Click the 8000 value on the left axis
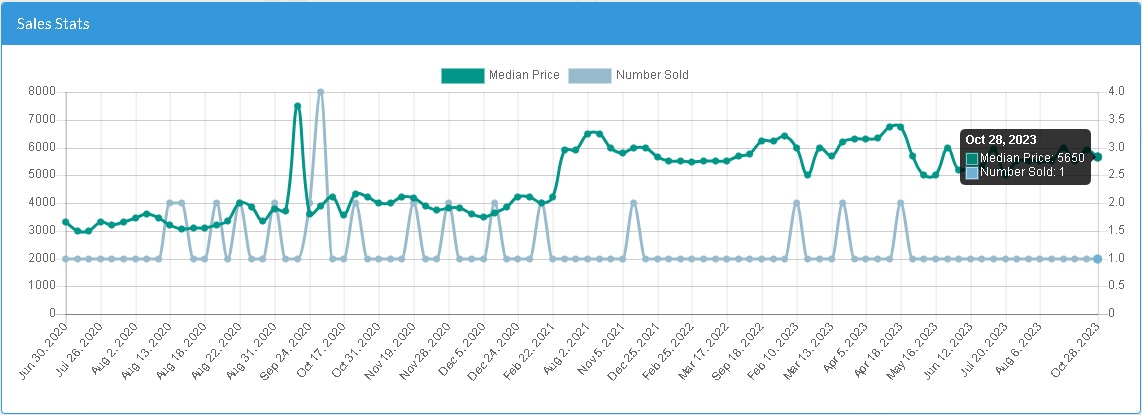Screen dimensions: 1142x415 (41, 92)
